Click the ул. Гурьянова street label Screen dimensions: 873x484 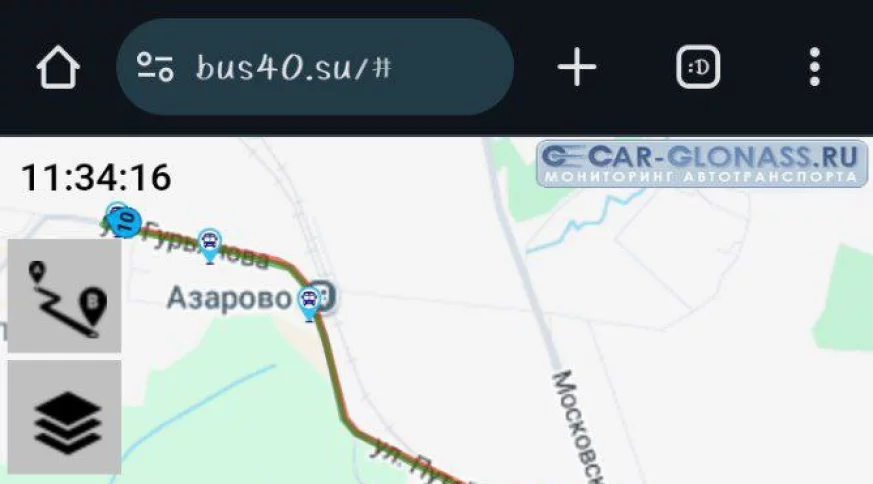pos(195,245)
